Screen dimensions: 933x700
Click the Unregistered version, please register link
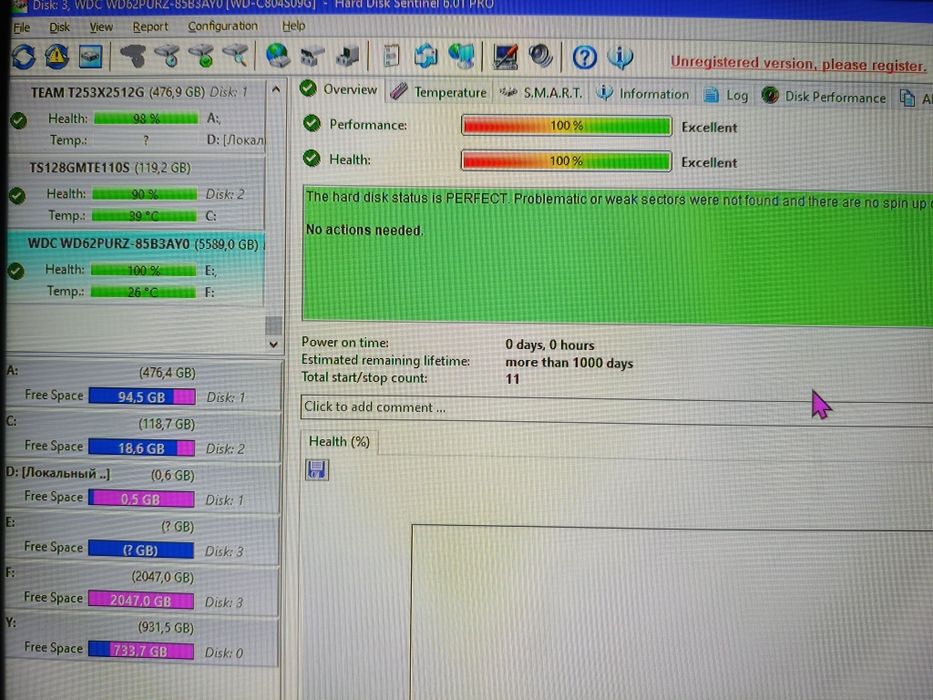799,64
